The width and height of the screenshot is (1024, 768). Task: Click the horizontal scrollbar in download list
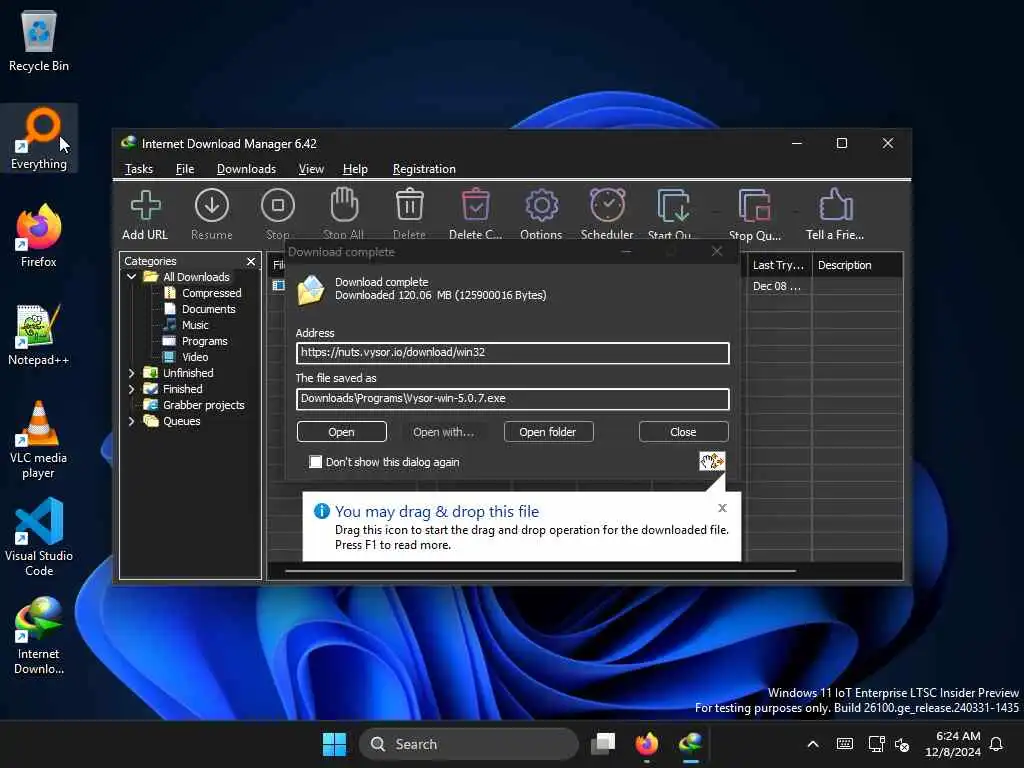click(541, 571)
